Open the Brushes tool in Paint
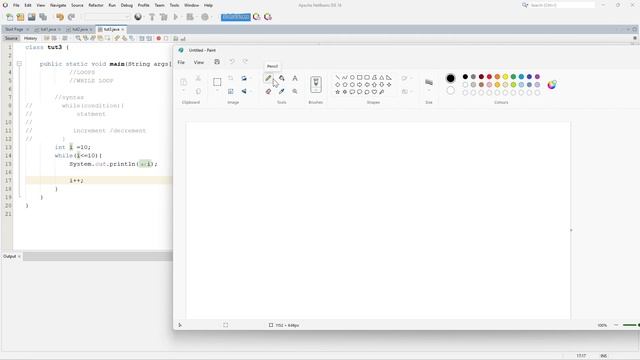The height and width of the screenshot is (360, 640). click(316, 84)
